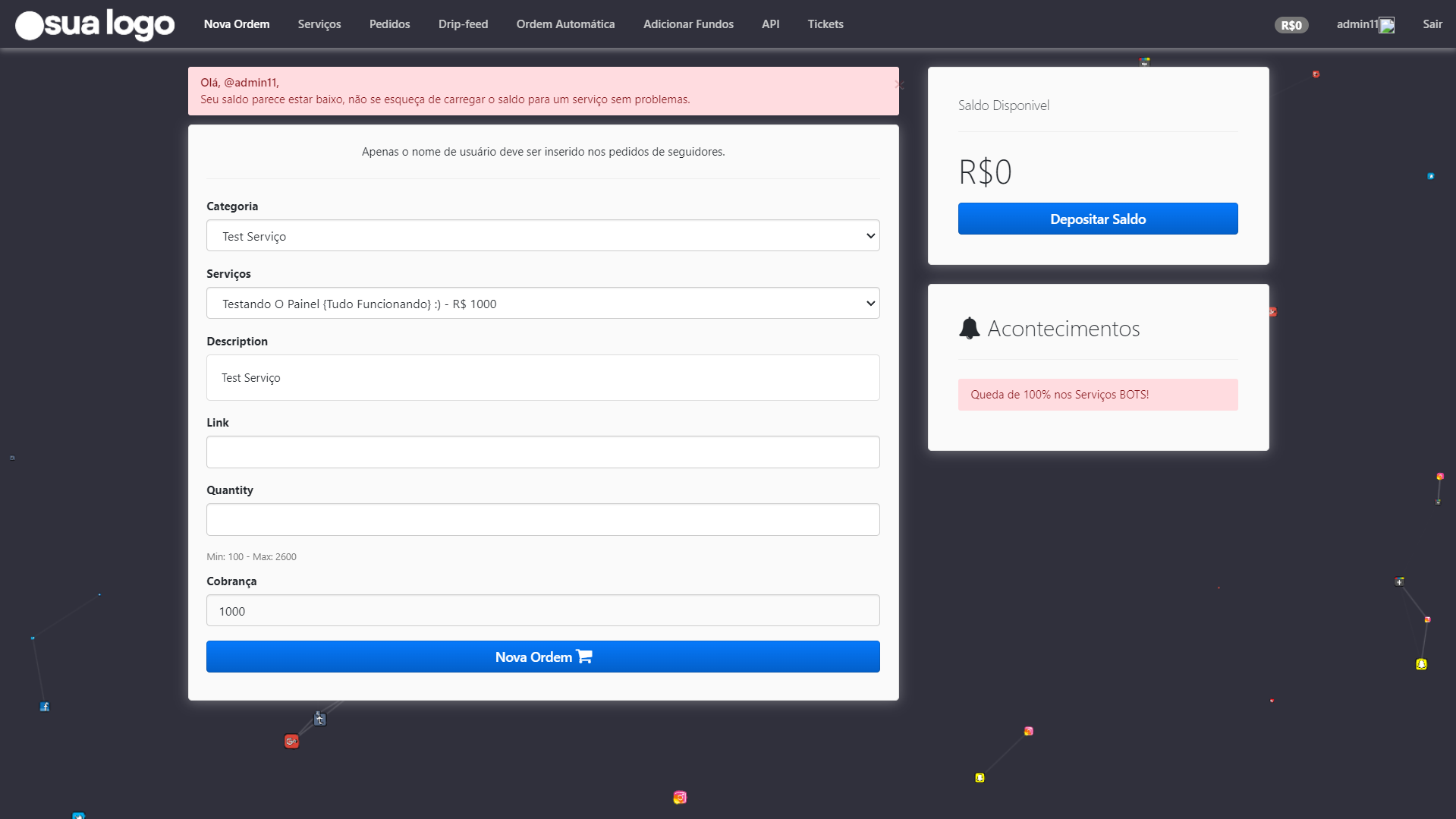
Task: Click the bell icon beside Acontecimentos
Action: tap(969, 329)
